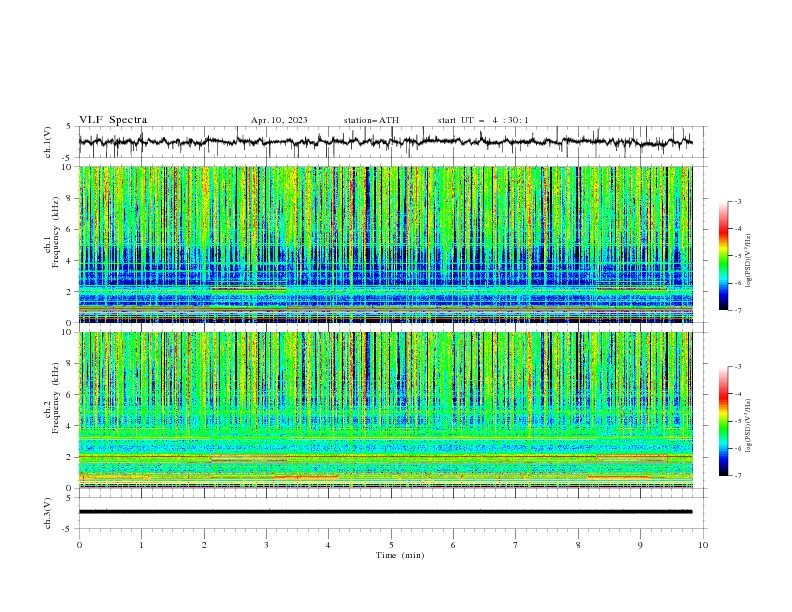The image size is (792, 612).
Task: Click time-axis tick label "5"
Action: pyautogui.click(x=391, y=545)
